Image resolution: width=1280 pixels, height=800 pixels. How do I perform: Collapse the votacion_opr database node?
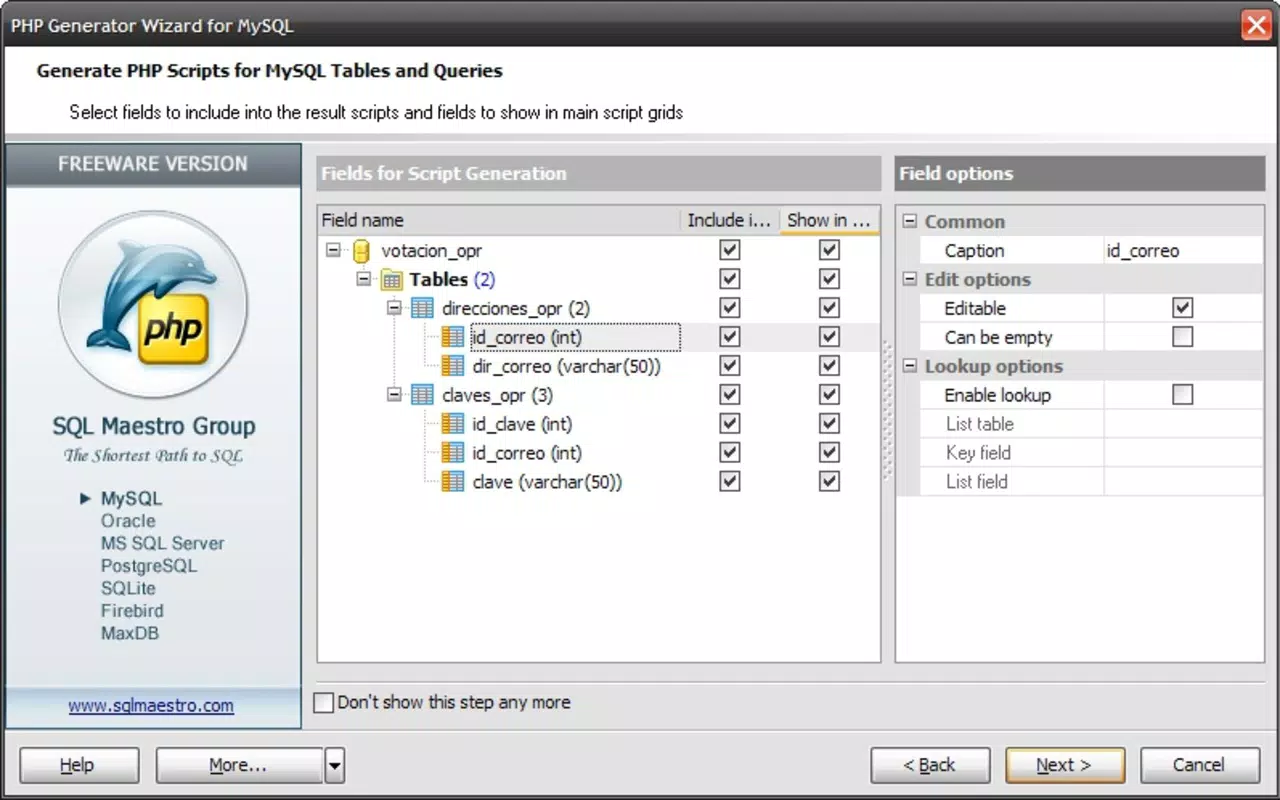tap(333, 251)
